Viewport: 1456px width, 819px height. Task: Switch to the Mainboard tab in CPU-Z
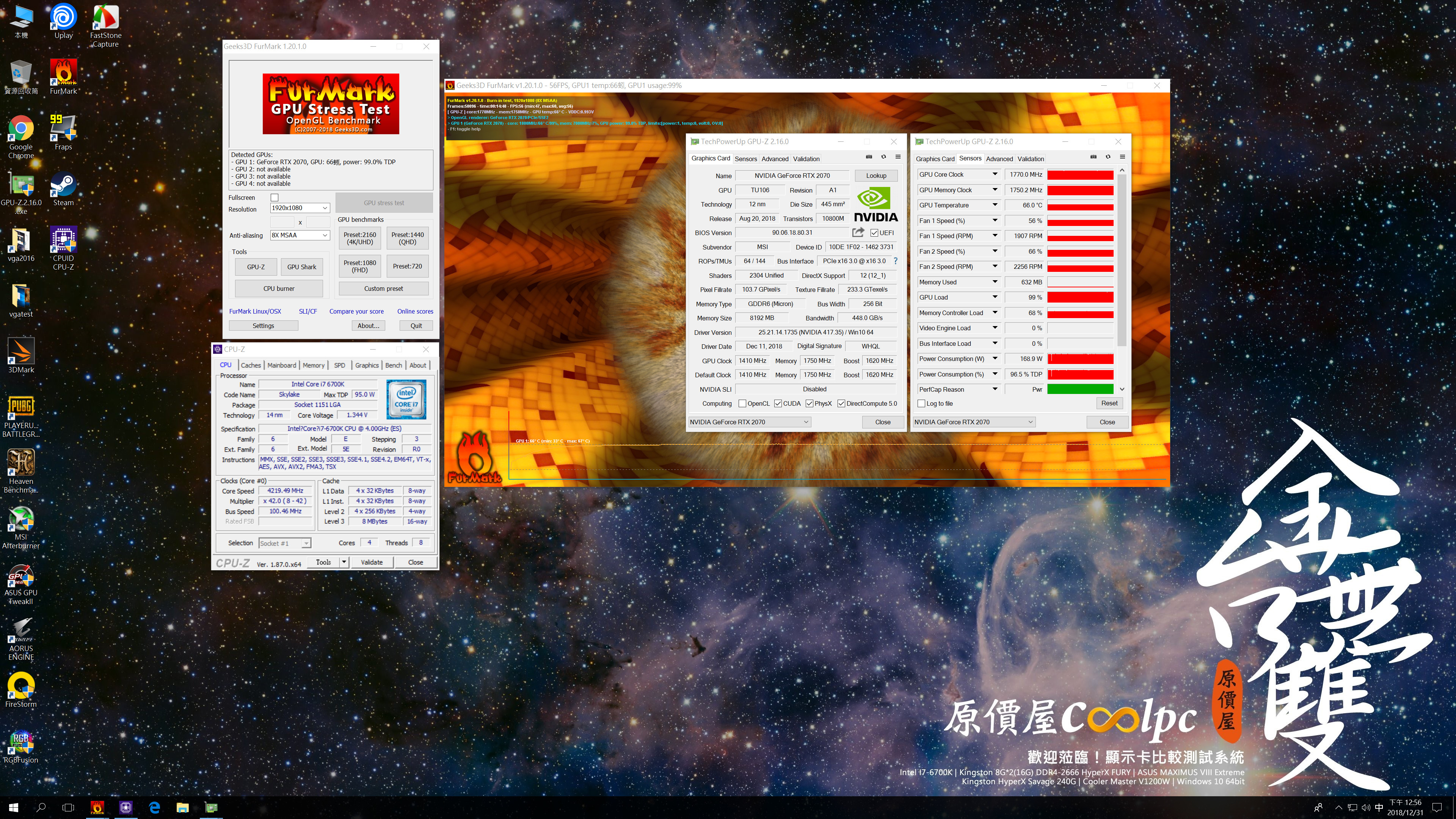pos(281,365)
